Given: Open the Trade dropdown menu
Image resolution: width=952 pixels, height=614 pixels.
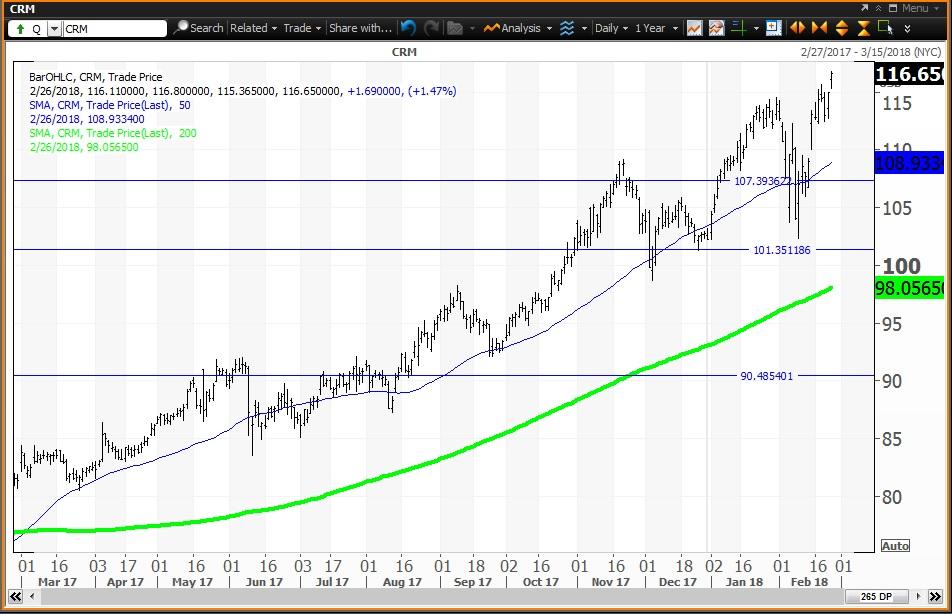Looking at the screenshot, I should tap(302, 28).
